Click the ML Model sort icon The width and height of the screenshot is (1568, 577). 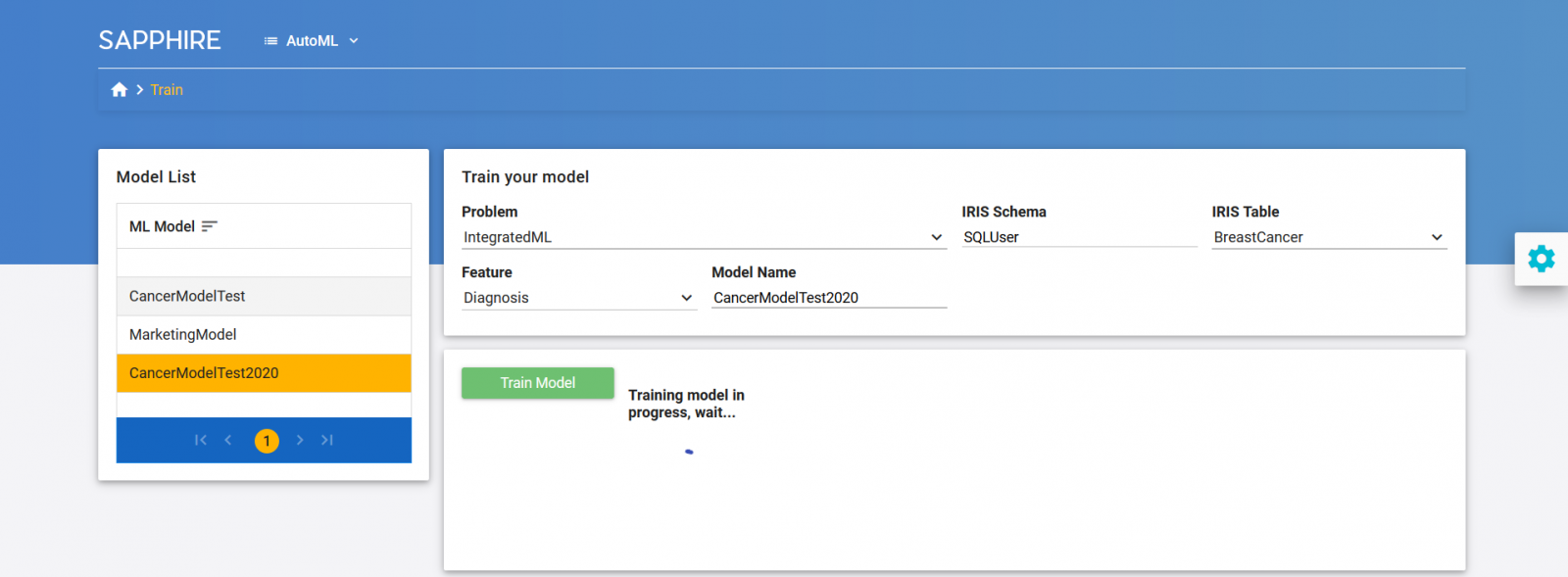(209, 226)
